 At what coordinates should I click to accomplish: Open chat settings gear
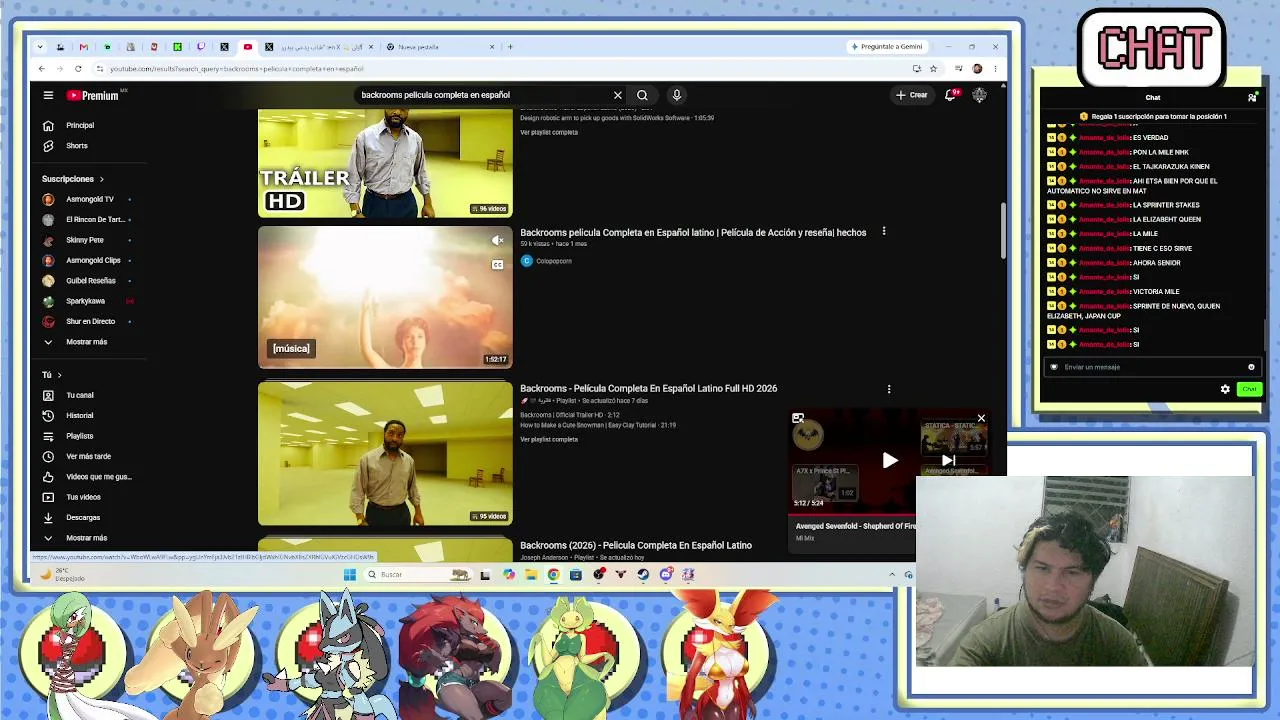click(1225, 389)
